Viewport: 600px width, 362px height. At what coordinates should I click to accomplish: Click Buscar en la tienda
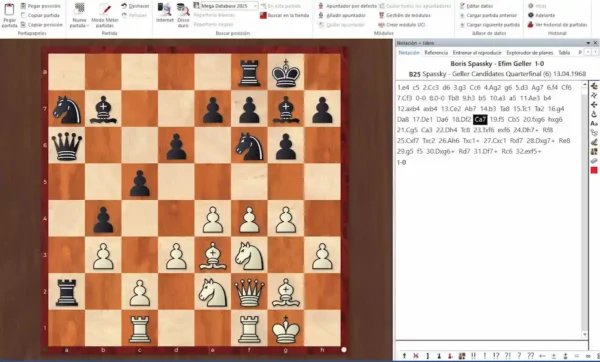point(284,15)
